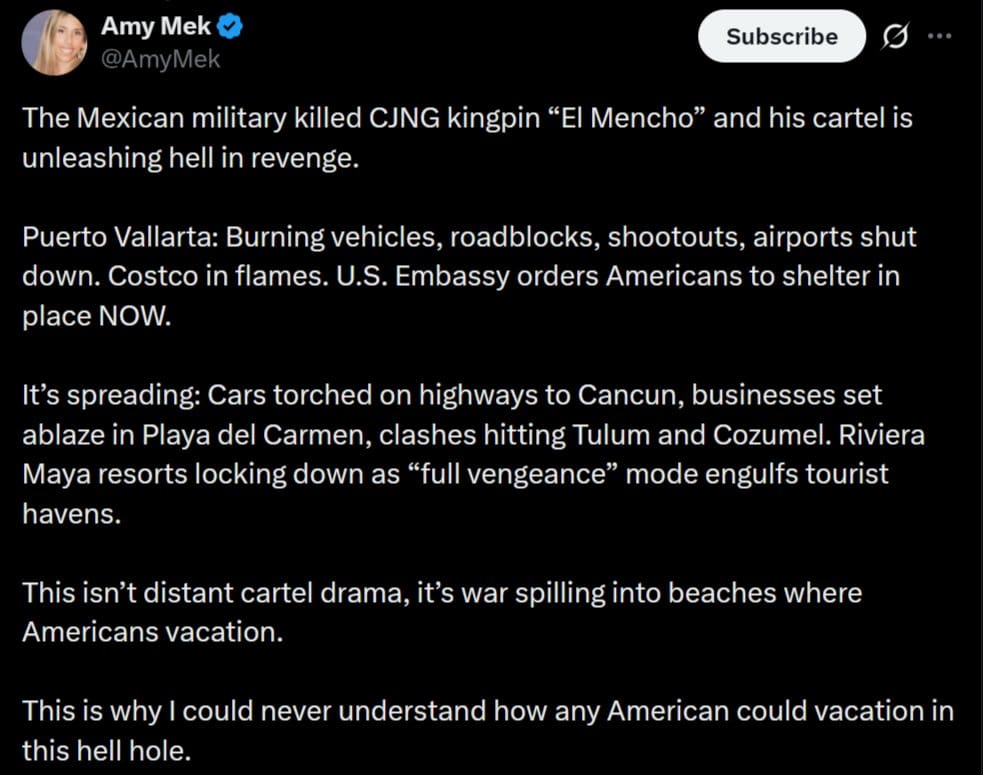This screenshot has width=983, height=775.
Task: Click the Subscribe button
Action: coord(781,36)
